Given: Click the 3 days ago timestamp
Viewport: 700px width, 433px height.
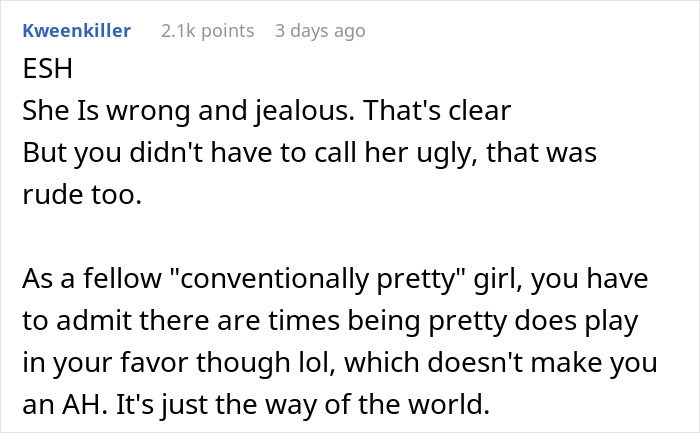Looking at the screenshot, I should tap(320, 31).
